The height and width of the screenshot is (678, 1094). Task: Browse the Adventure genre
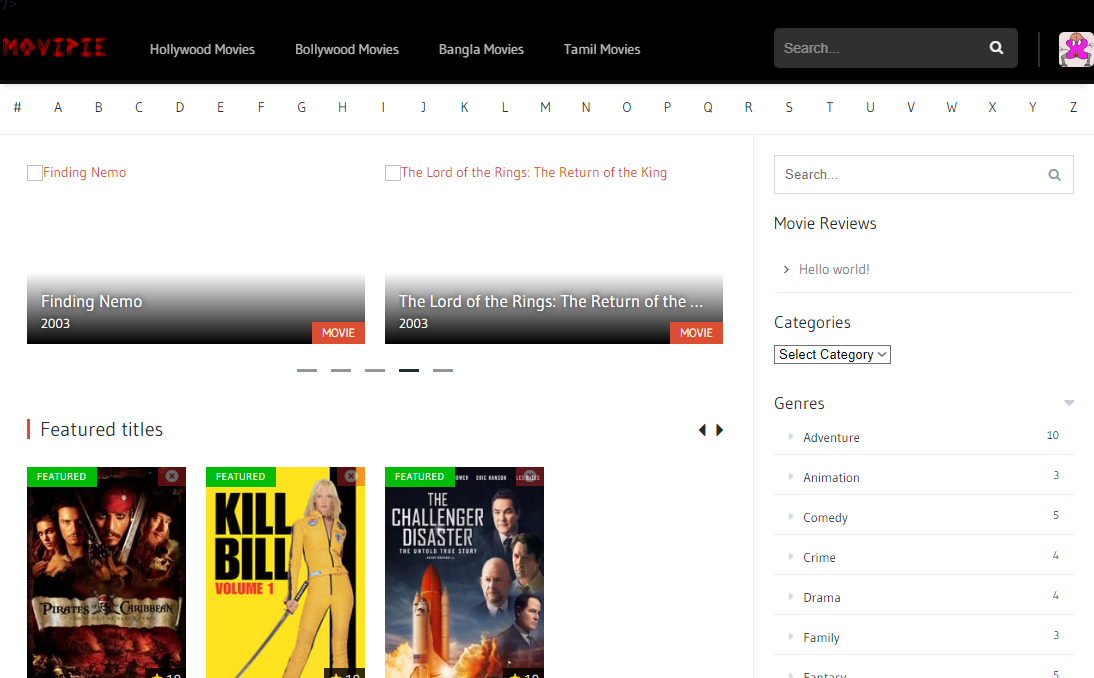[831, 437]
